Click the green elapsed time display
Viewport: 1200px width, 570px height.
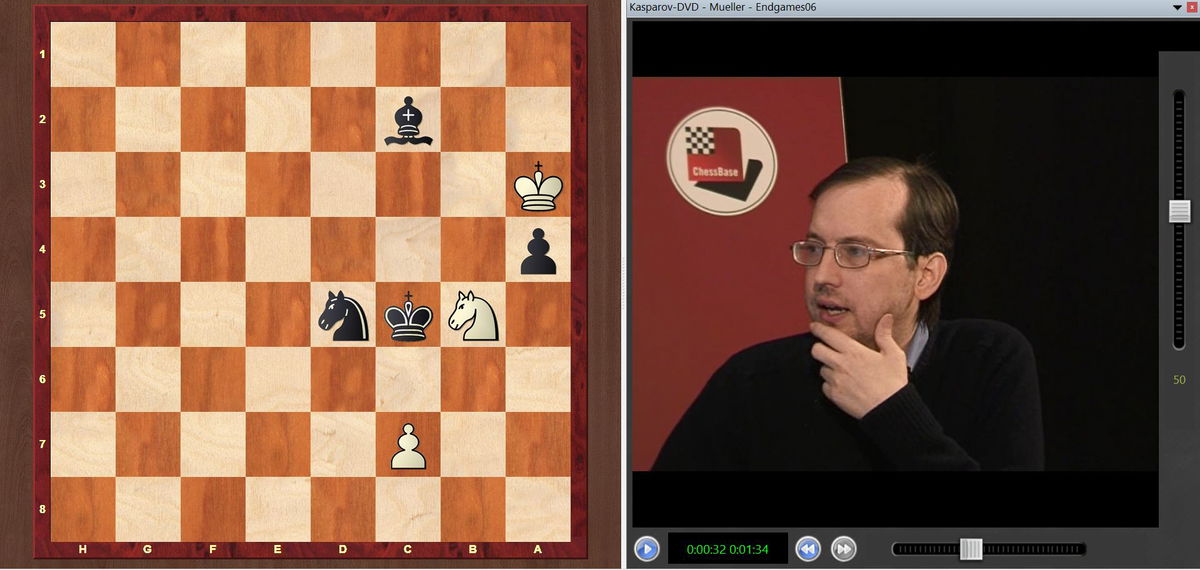click(727, 549)
